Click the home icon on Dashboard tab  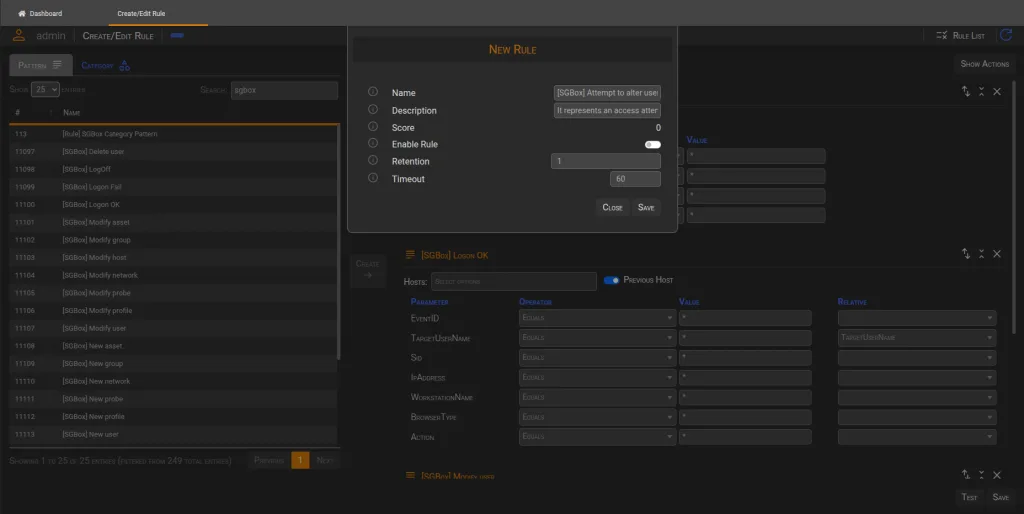pos(22,13)
